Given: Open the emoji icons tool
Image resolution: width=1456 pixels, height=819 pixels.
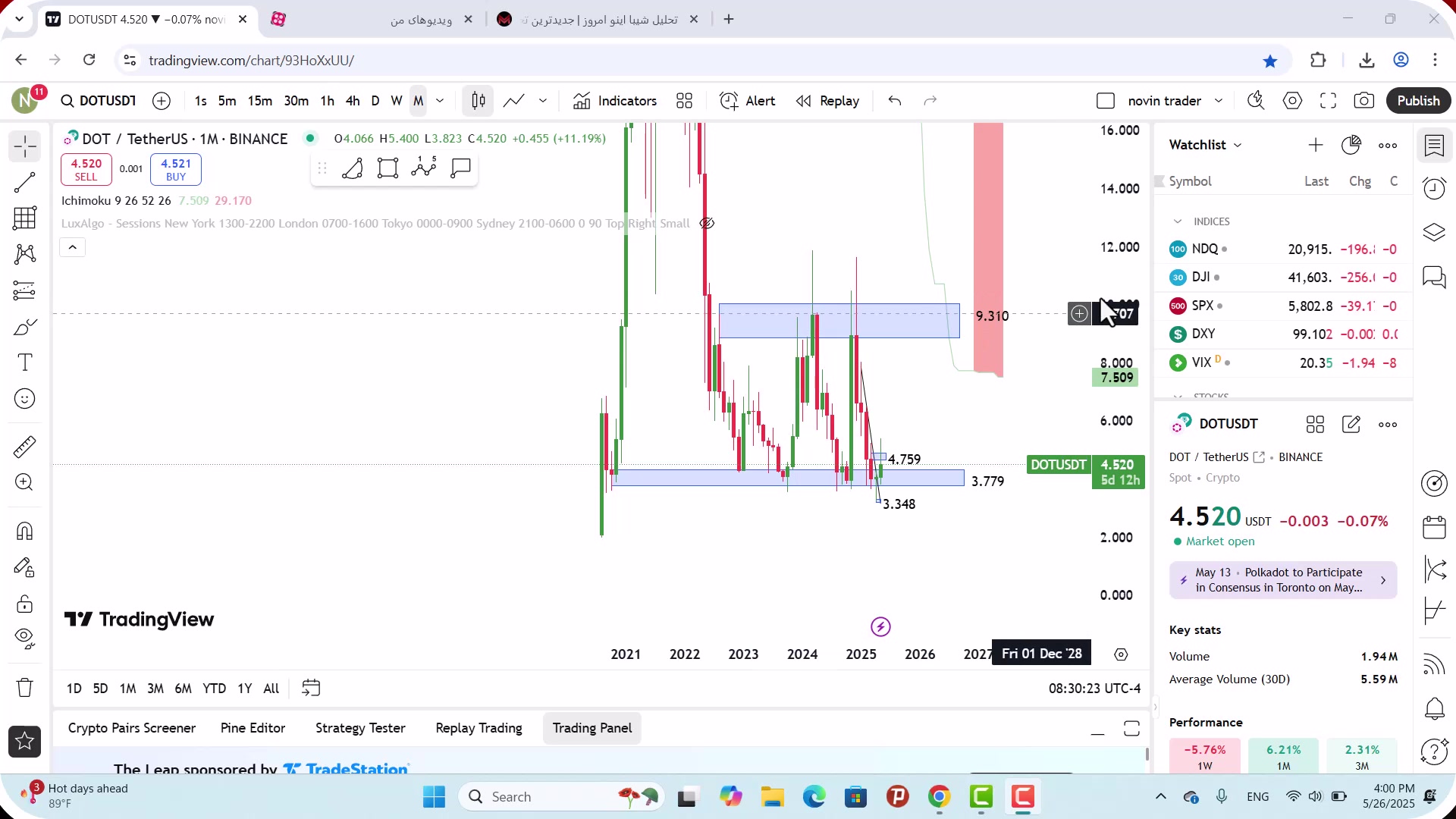Looking at the screenshot, I should [x=24, y=399].
